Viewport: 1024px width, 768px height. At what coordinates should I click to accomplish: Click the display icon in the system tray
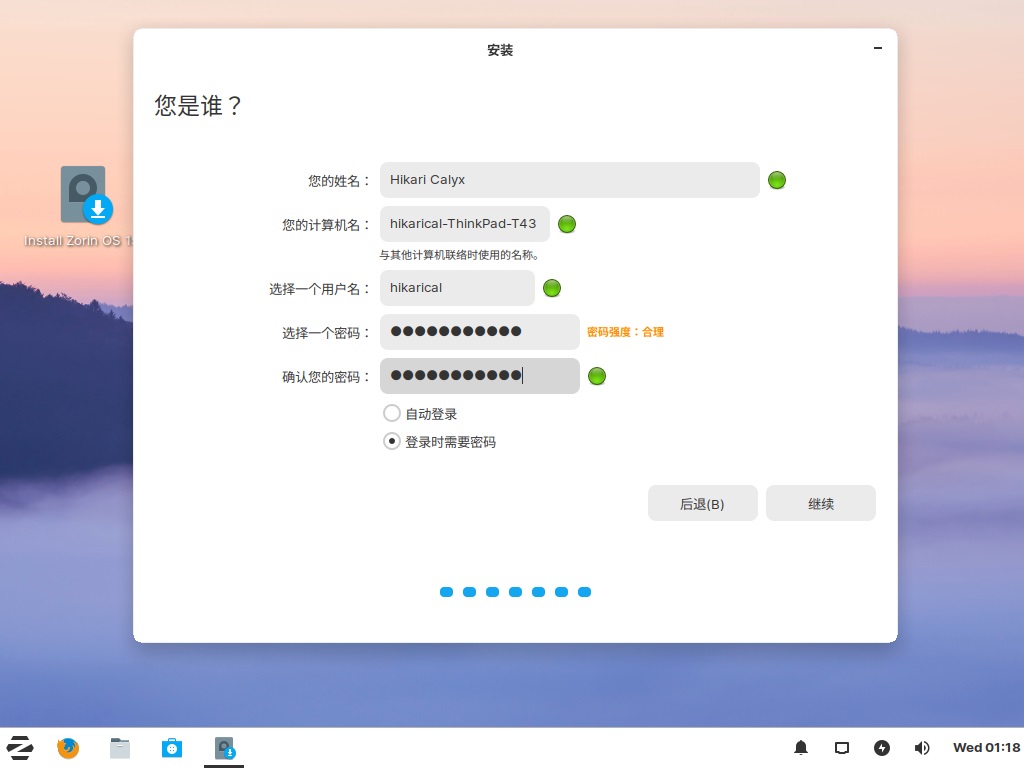(x=841, y=747)
